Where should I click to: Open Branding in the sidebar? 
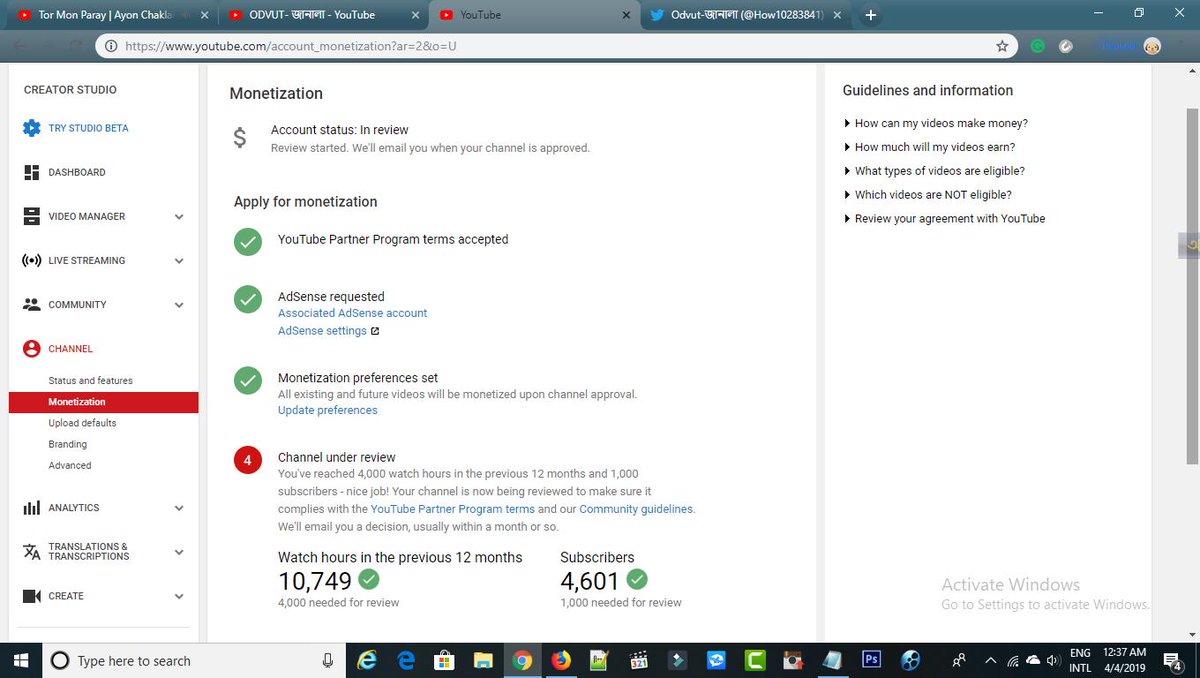pos(67,444)
